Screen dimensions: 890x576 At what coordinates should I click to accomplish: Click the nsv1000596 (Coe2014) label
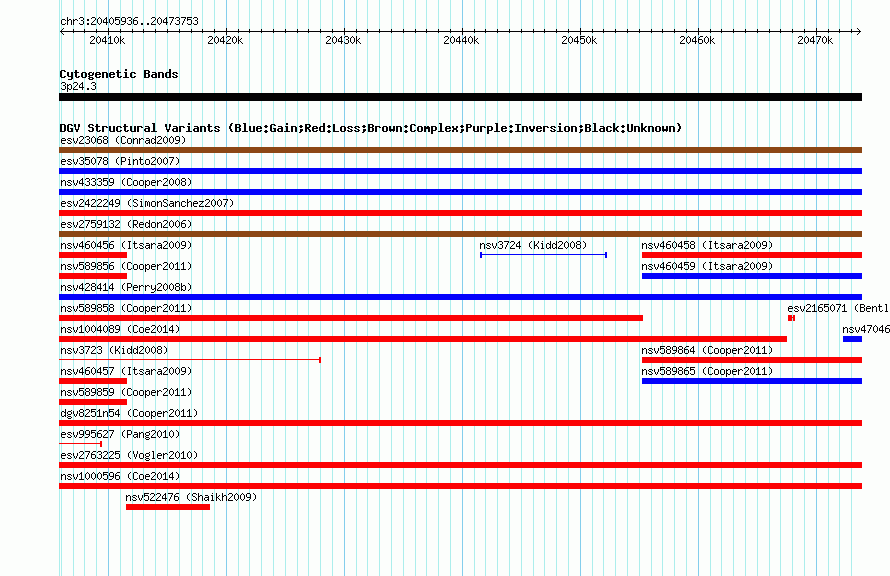coord(120,476)
